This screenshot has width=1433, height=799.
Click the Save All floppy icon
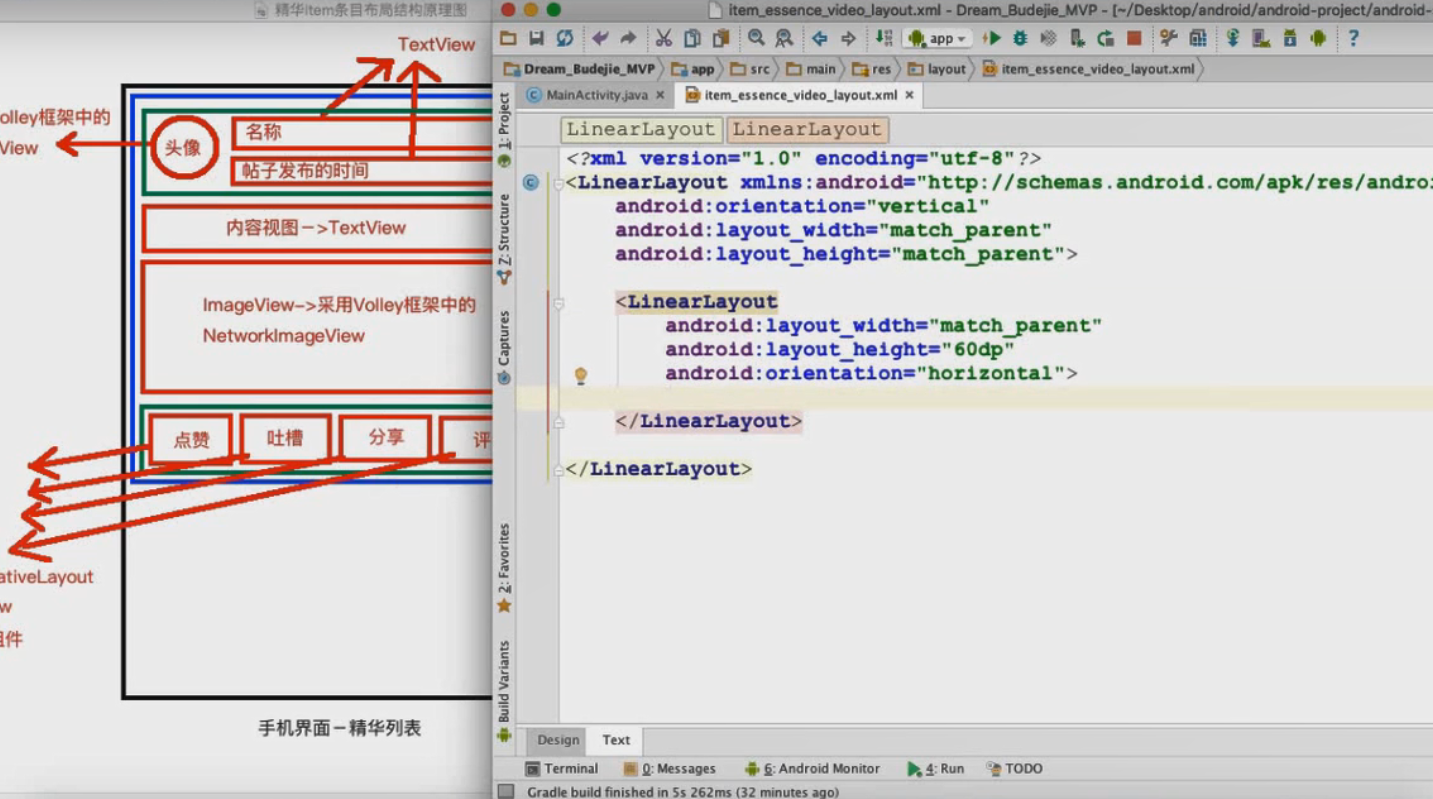click(x=537, y=38)
